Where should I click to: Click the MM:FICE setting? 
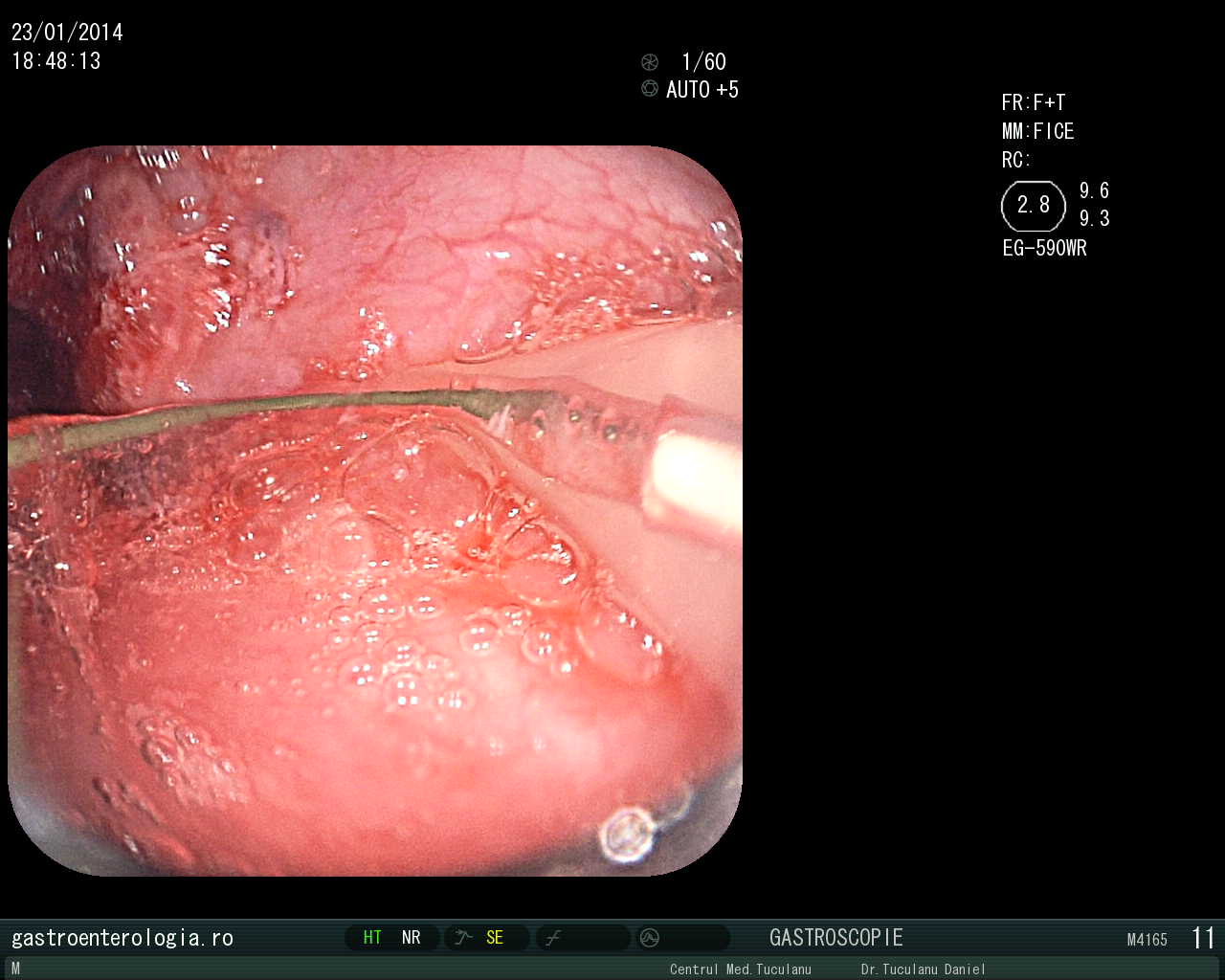pos(1038,131)
